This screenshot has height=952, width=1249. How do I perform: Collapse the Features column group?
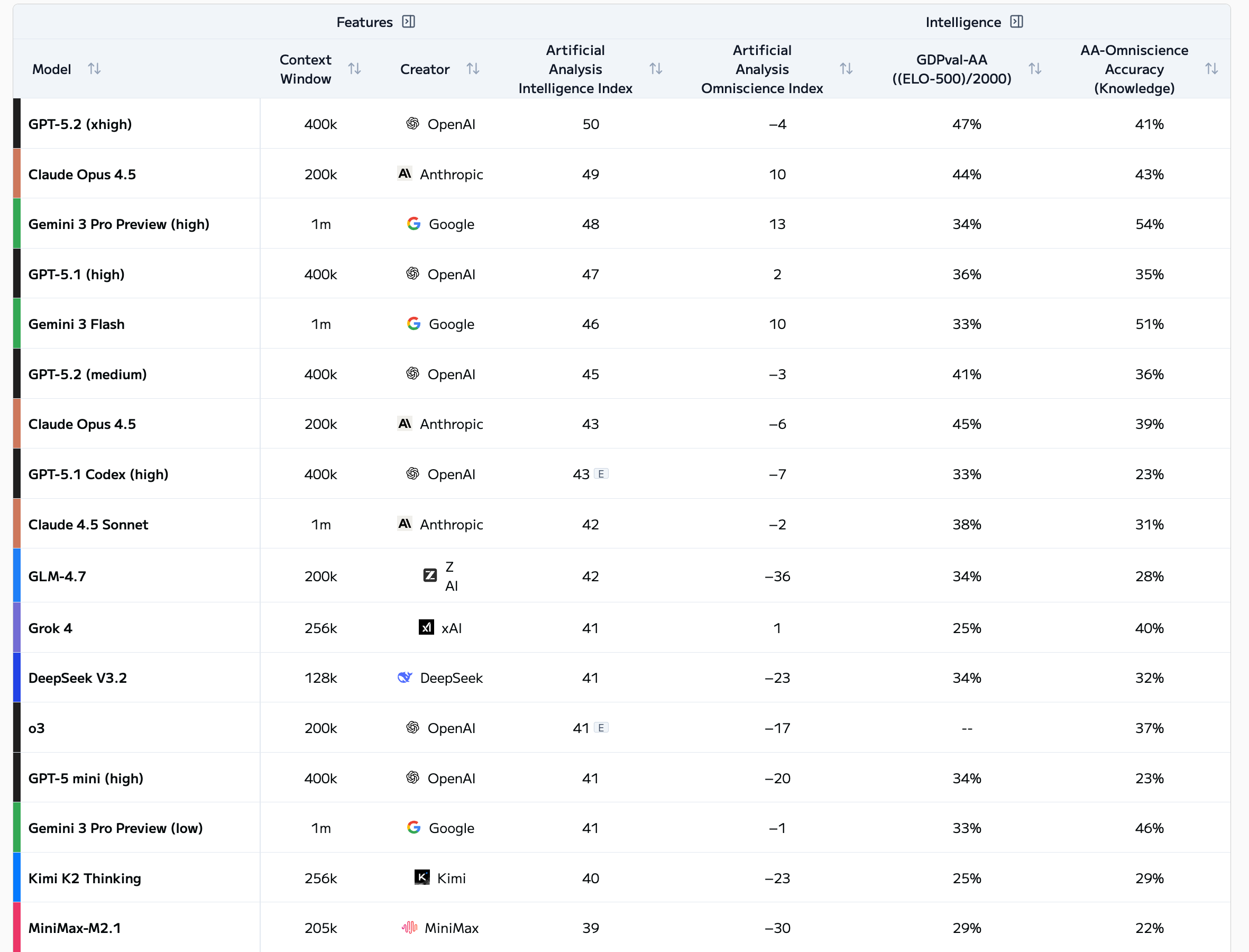(408, 22)
